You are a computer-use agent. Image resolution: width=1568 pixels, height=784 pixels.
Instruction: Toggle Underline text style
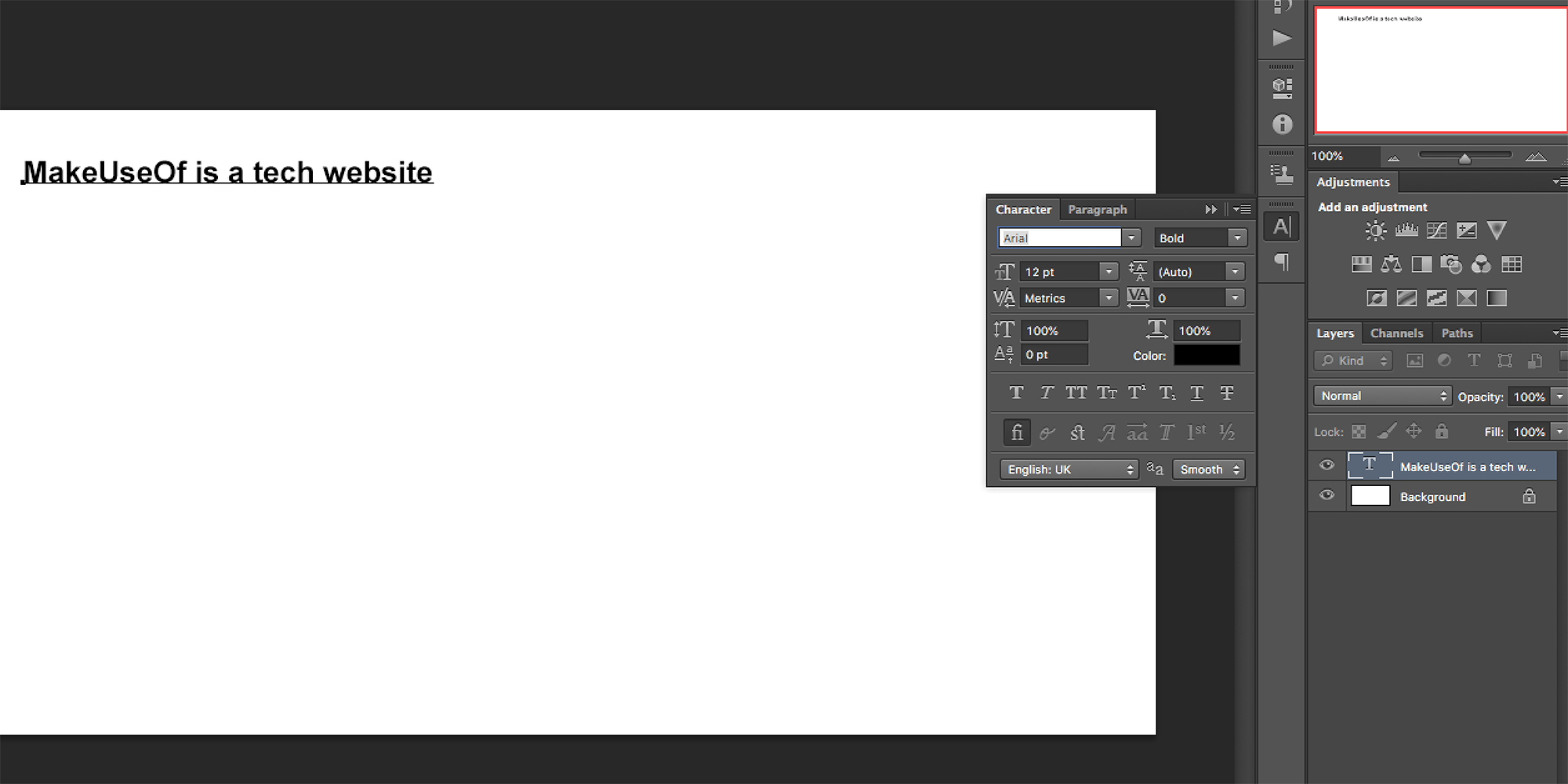(1196, 393)
